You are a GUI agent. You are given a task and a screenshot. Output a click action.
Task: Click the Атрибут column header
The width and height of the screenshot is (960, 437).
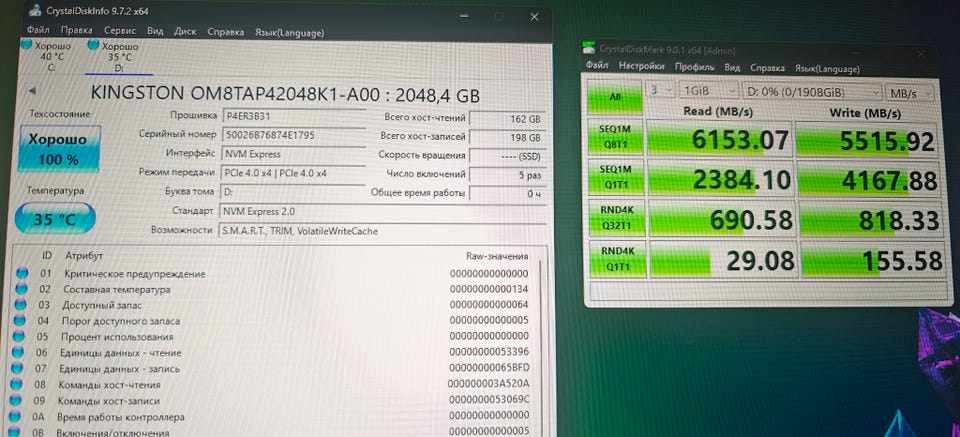[x=84, y=255]
